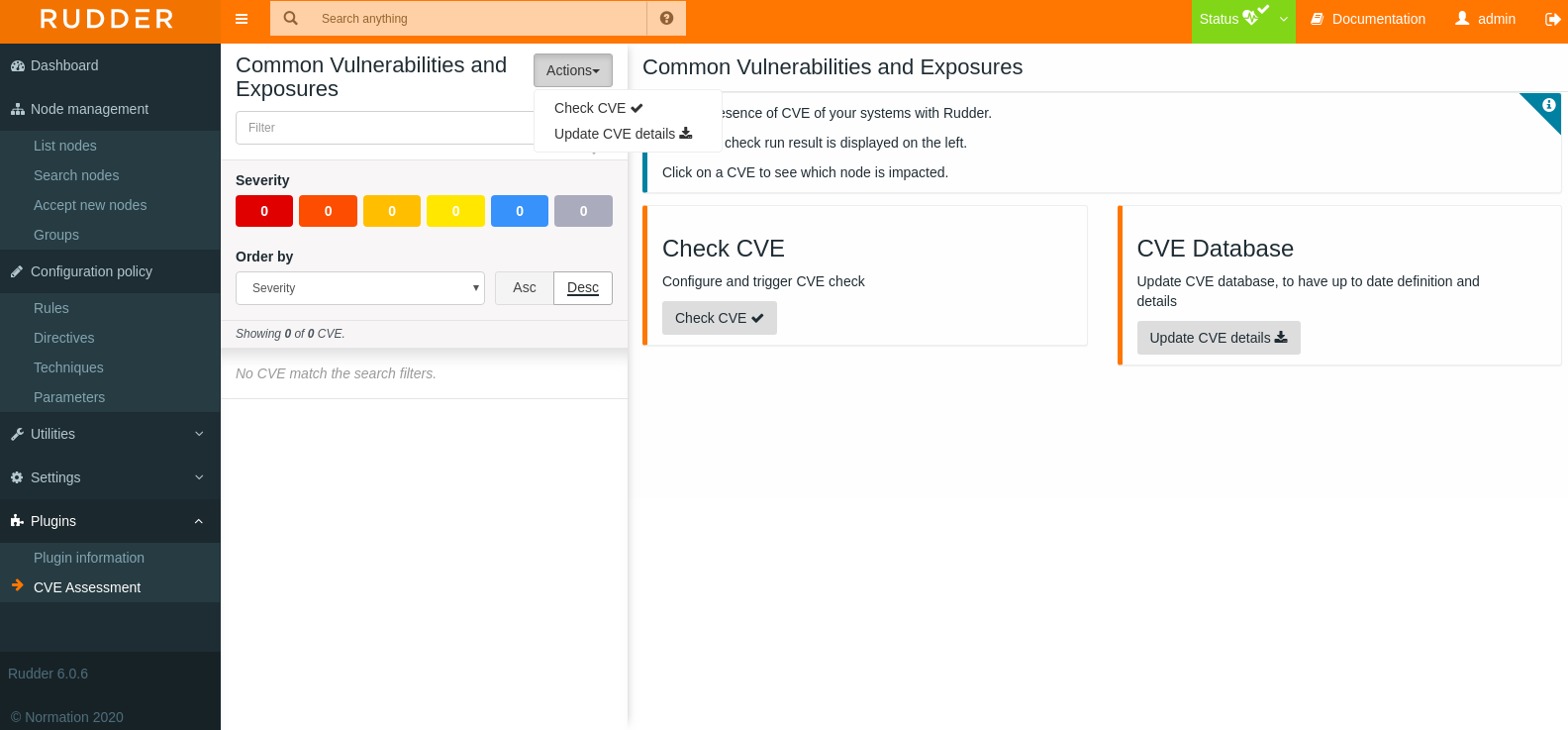The image size is (1568, 730).
Task: Toggle the red critical severity filter
Action: coord(264,211)
